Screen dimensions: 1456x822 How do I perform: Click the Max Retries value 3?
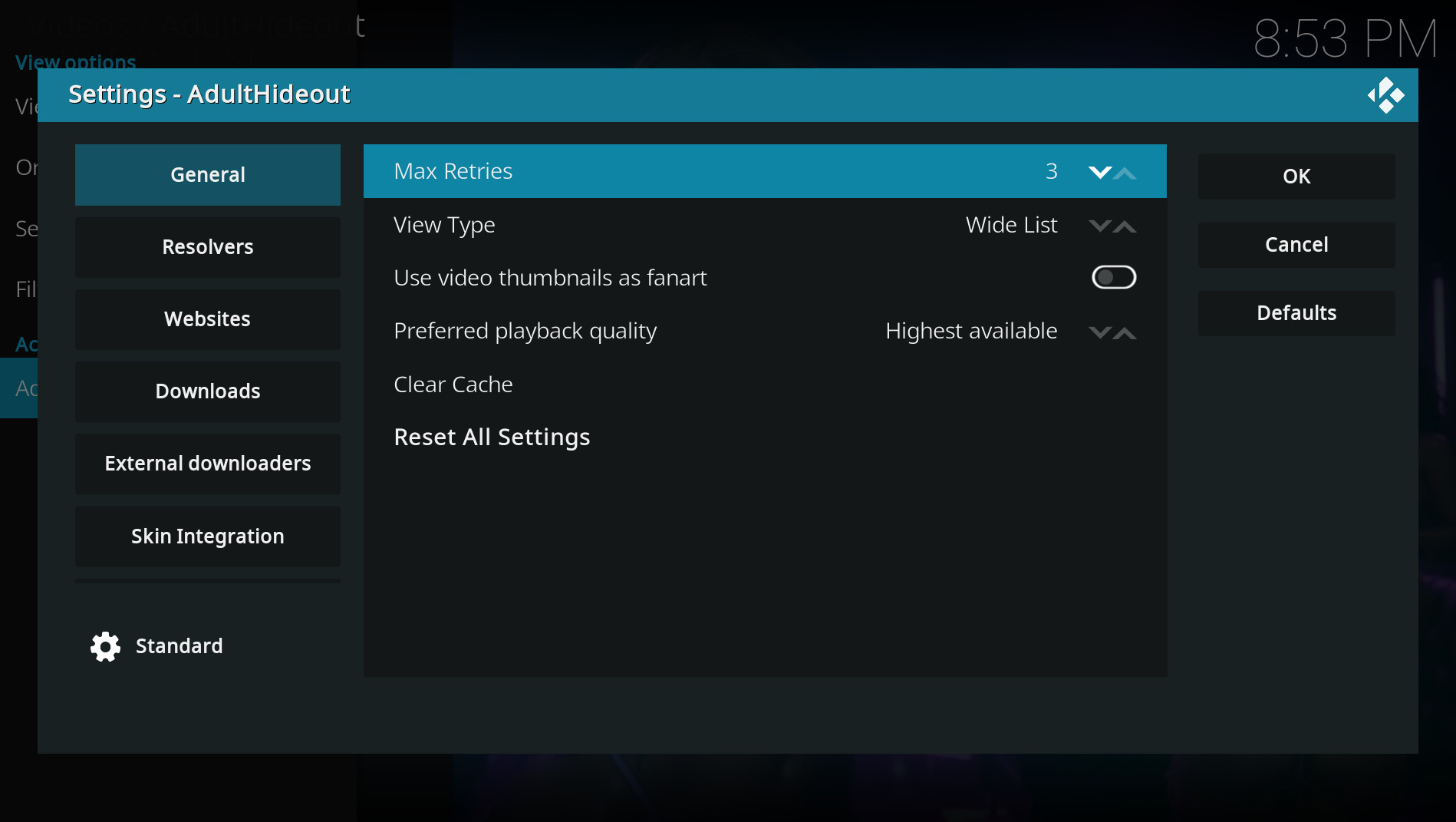pyautogui.click(x=1052, y=171)
